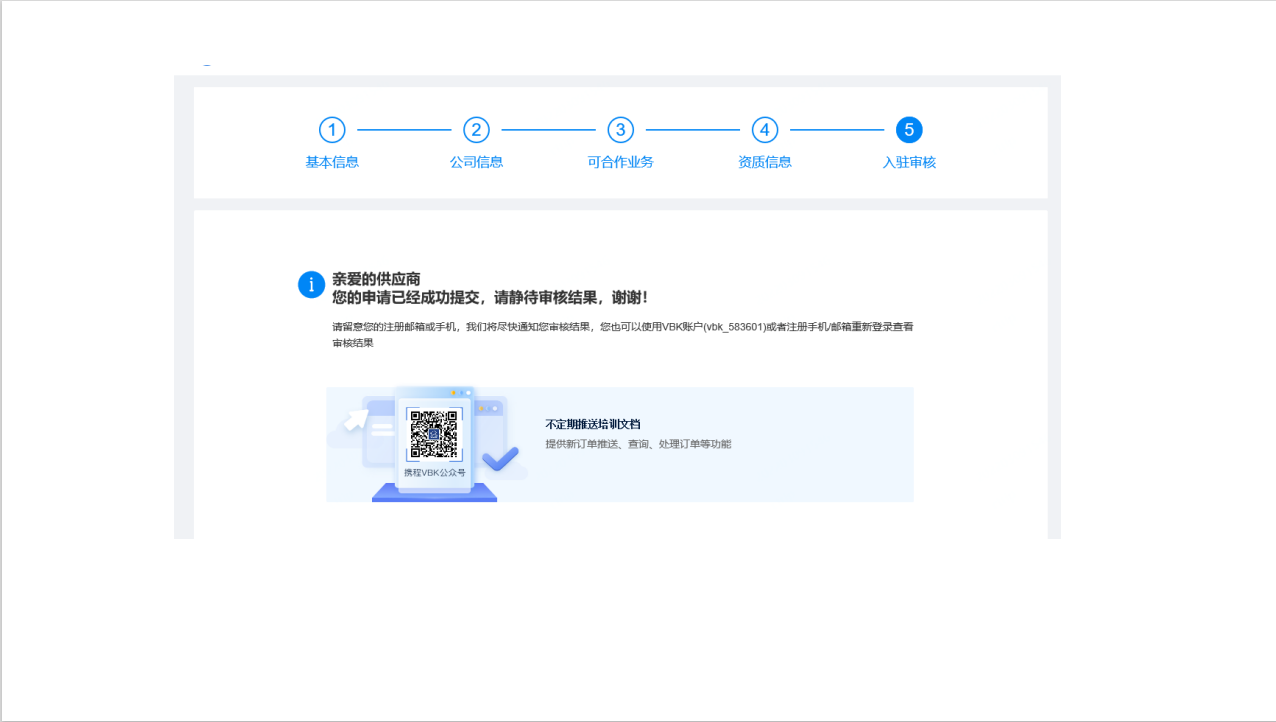Click the VBK QR code image
The image size is (1276, 722).
tap(434, 435)
